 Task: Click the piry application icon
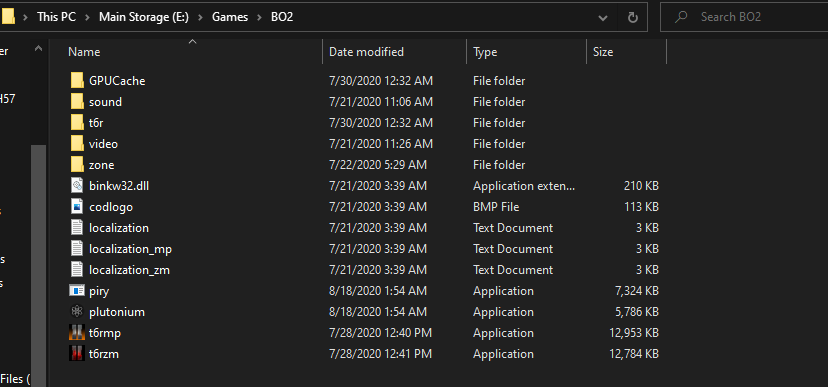coord(77,290)
